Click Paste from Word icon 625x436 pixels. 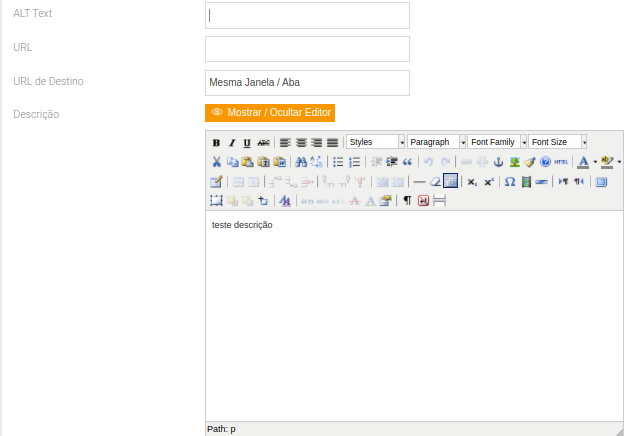click(x=279, y=162)
